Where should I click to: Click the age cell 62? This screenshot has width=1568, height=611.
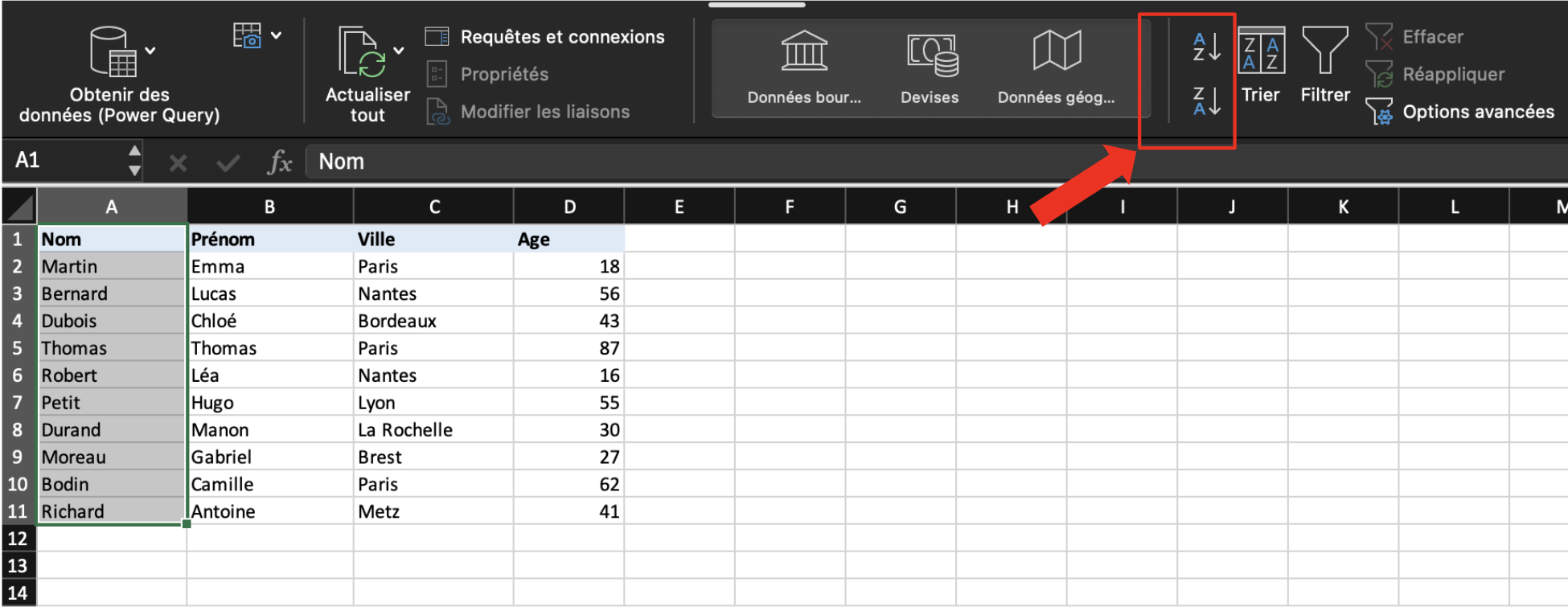coord(569,484)
